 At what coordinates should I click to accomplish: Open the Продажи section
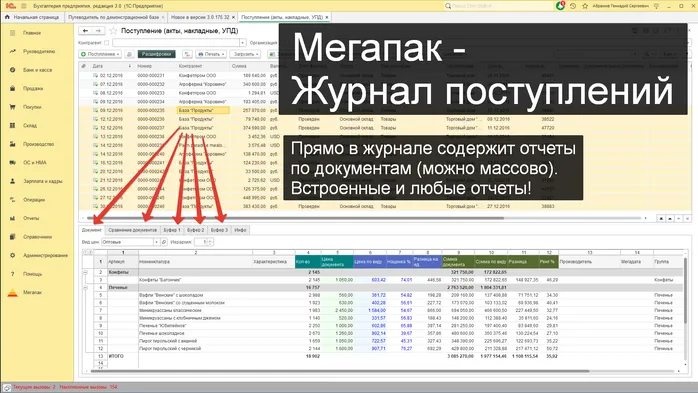[33, 89]
